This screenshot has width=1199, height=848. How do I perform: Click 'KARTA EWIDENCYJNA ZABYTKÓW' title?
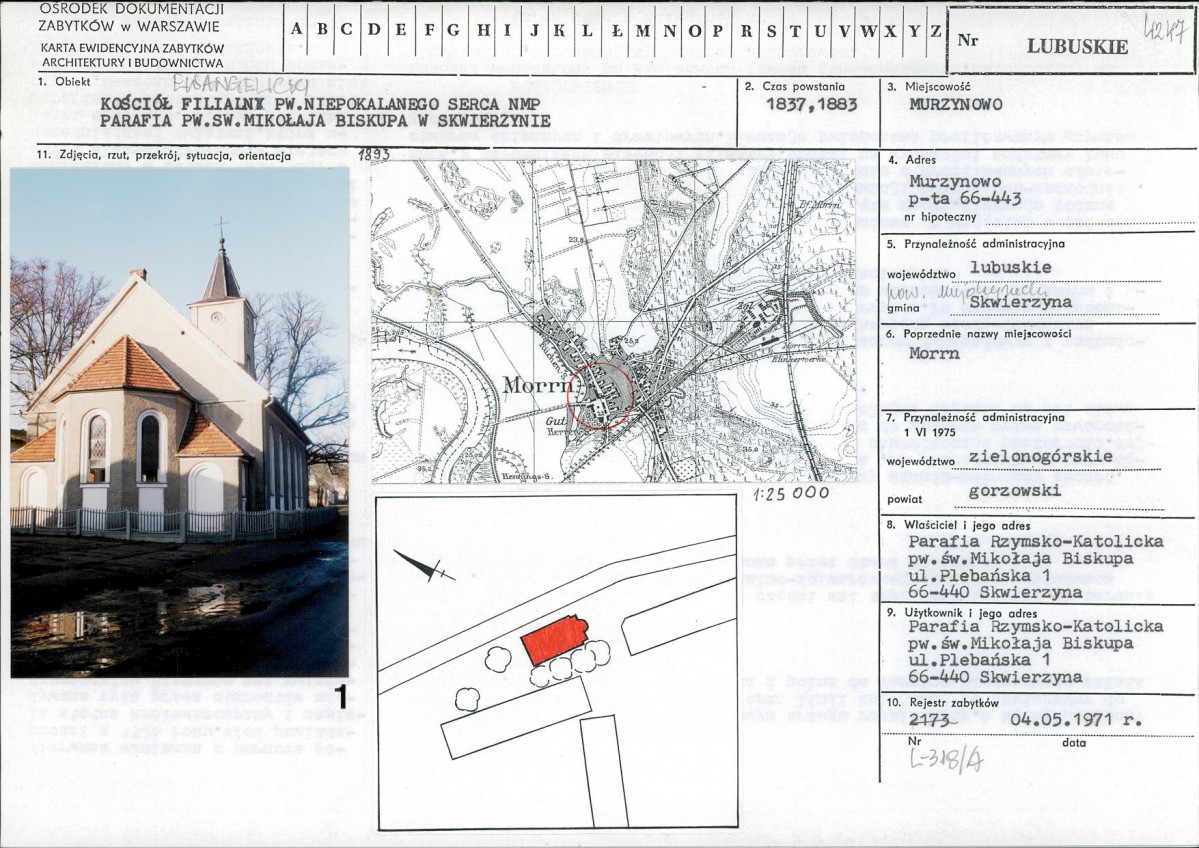(133, 48)
